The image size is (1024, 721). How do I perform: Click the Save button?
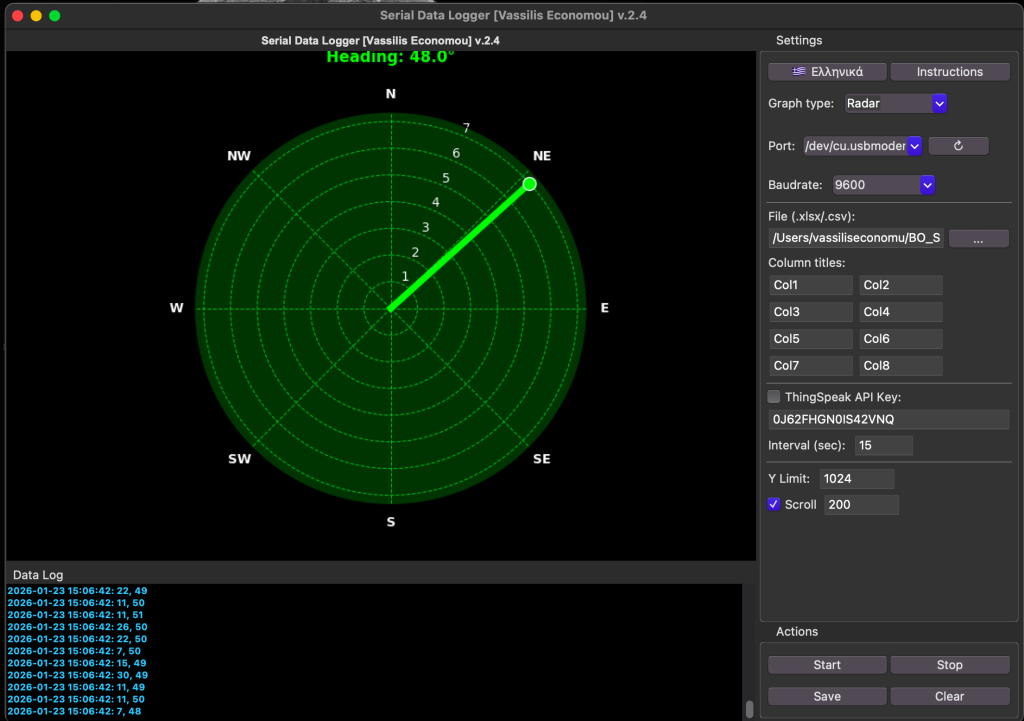point(827,696)
